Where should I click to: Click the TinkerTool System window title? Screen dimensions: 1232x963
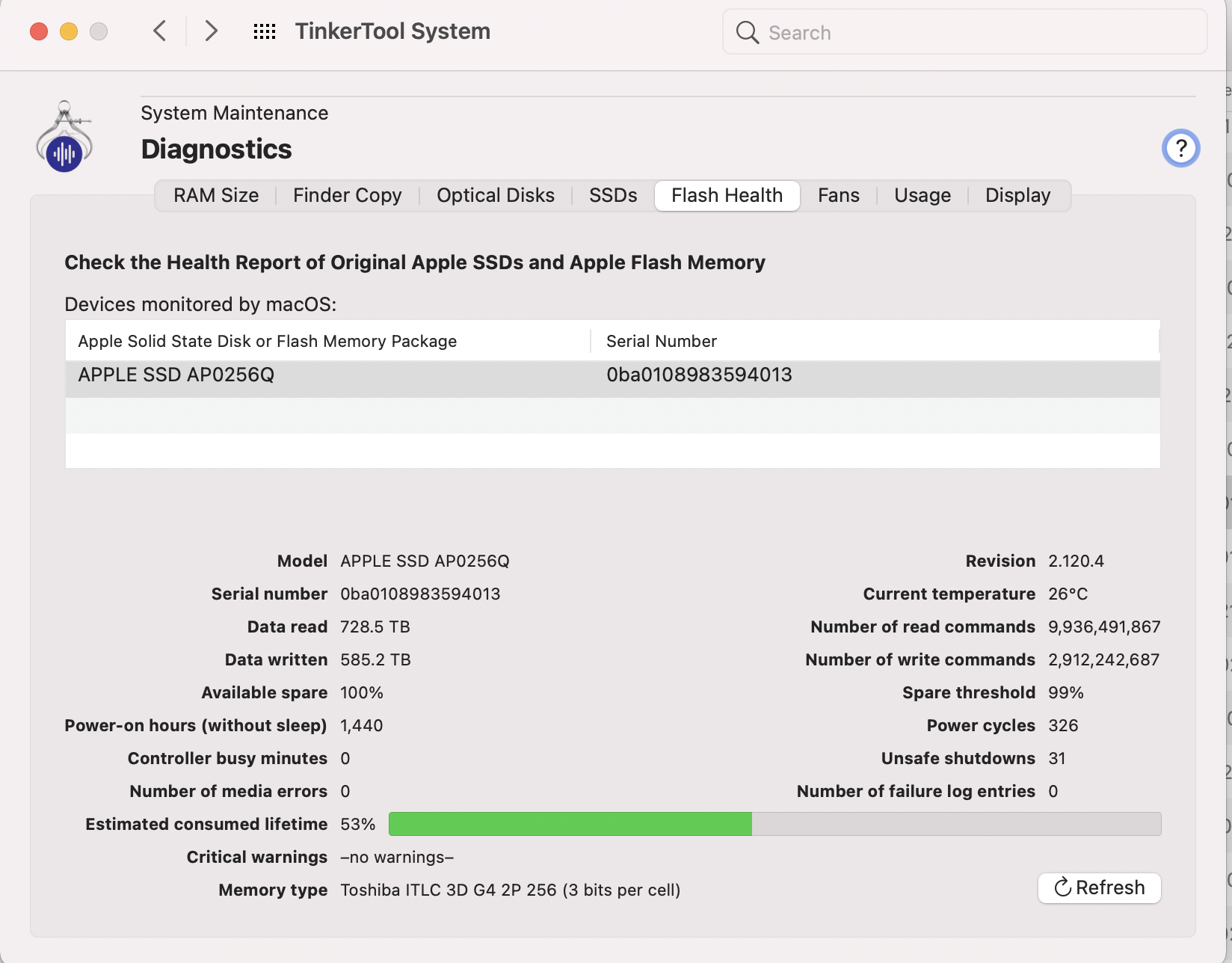click(392, 31)
